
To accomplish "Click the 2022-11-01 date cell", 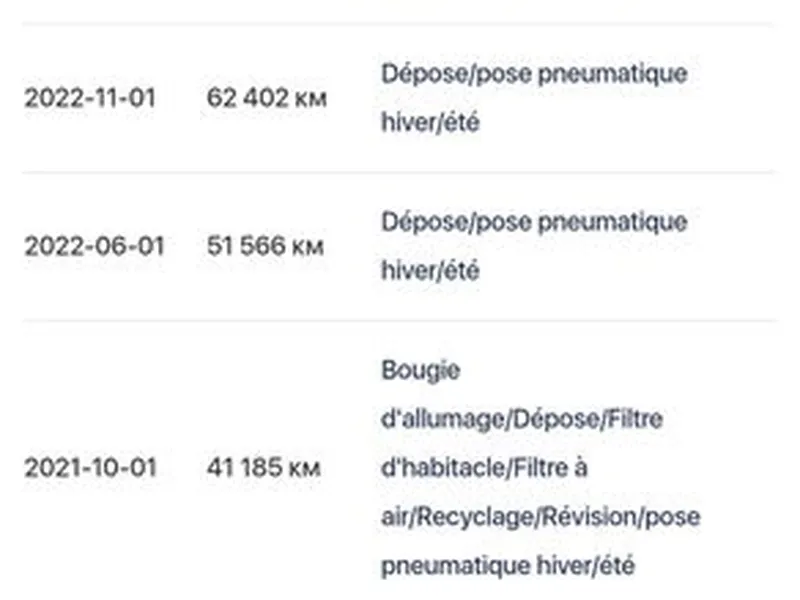I will click(90, 99).
